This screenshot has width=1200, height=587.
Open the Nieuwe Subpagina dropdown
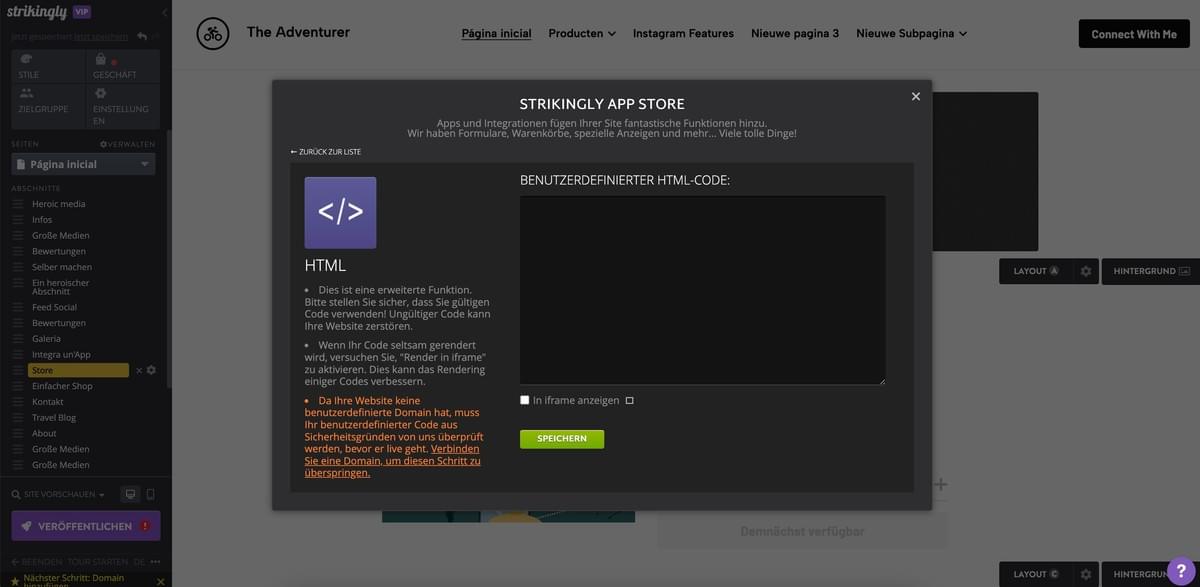910,33
